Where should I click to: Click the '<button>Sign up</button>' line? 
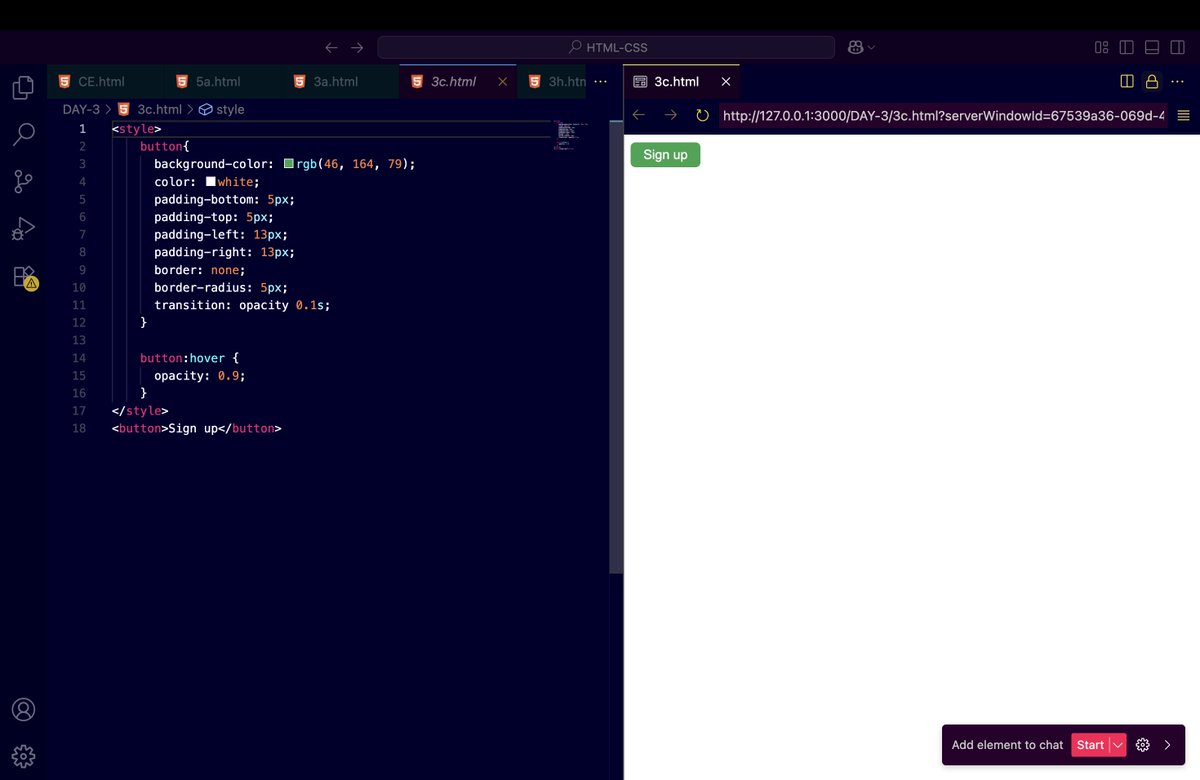(x=197, y=429)
